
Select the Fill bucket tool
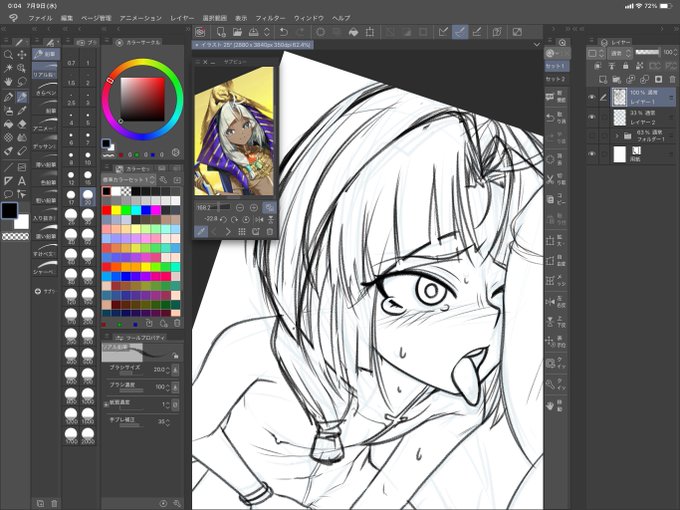point(8,124)
